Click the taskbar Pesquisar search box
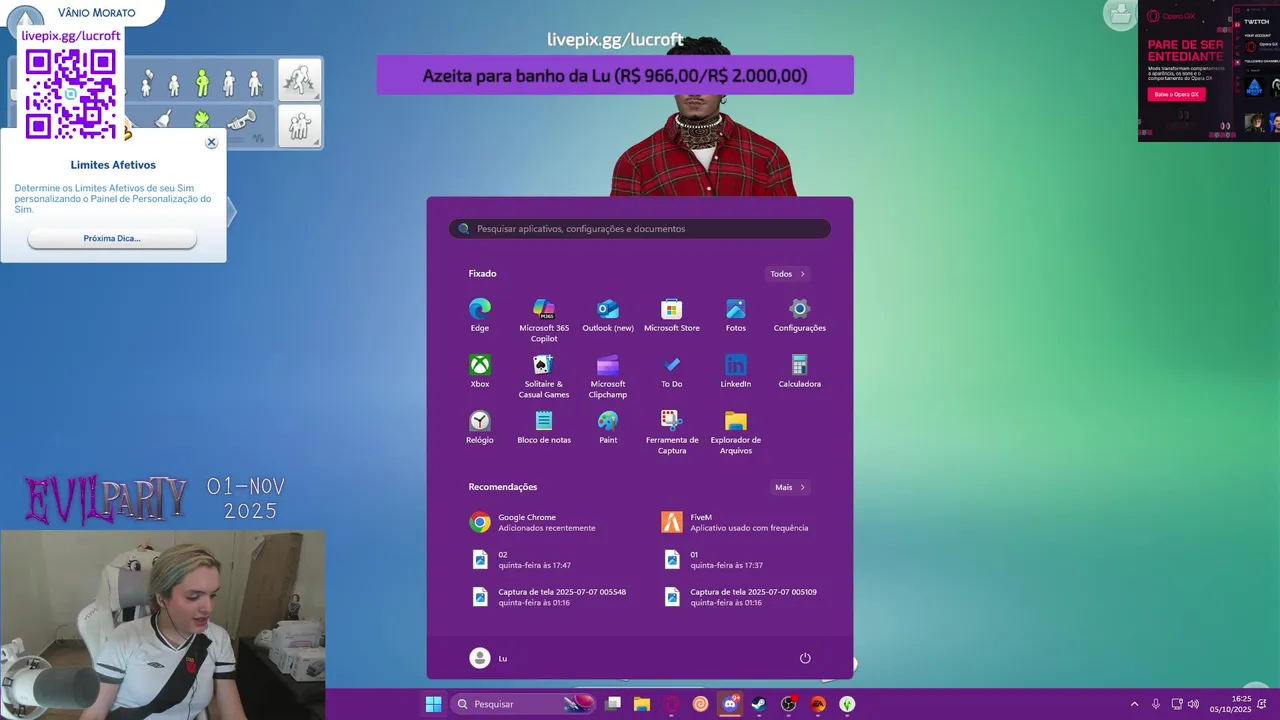The image size is (1280, 720). tap(523, 704)
